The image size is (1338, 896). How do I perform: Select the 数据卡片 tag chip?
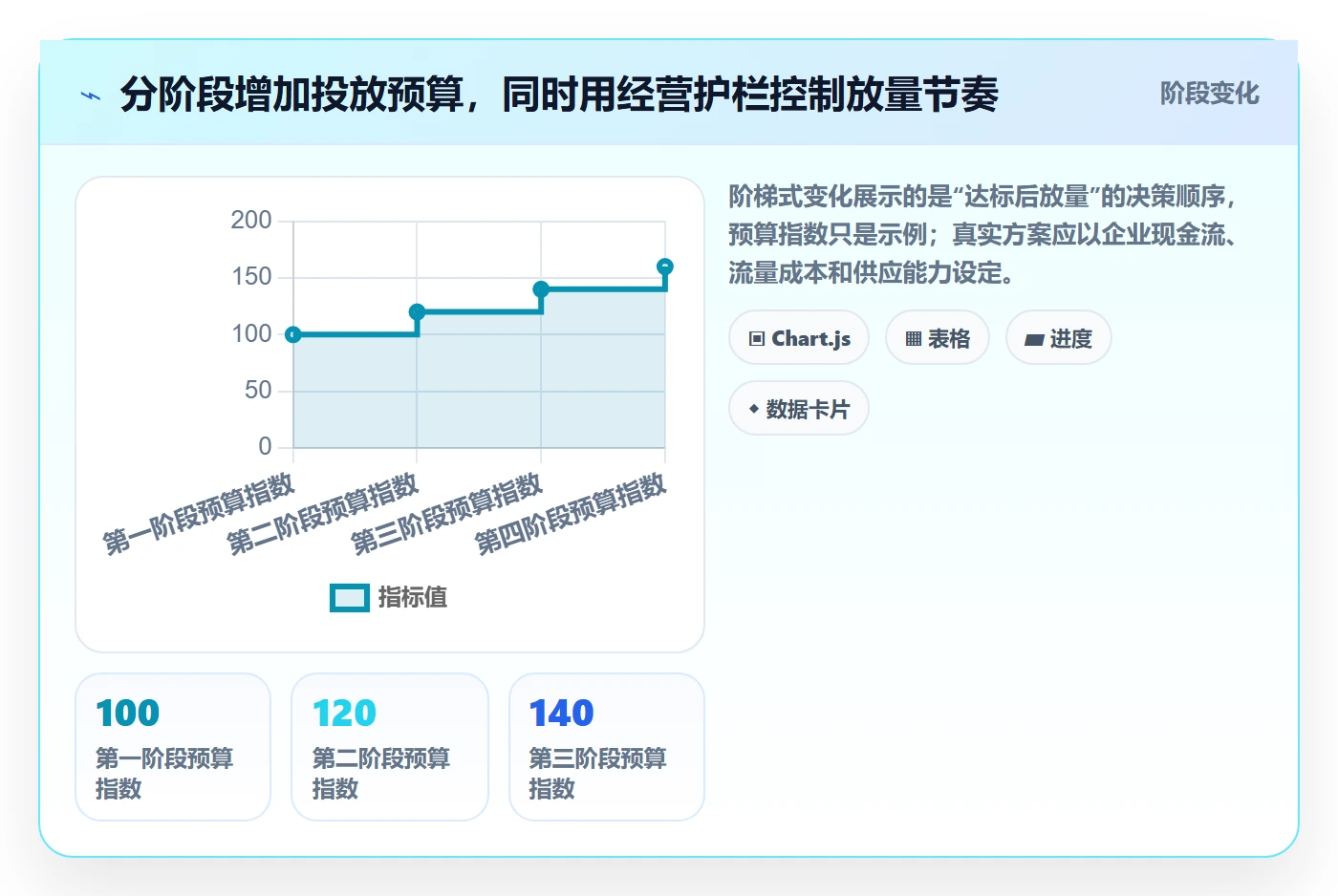coord(799,409)
